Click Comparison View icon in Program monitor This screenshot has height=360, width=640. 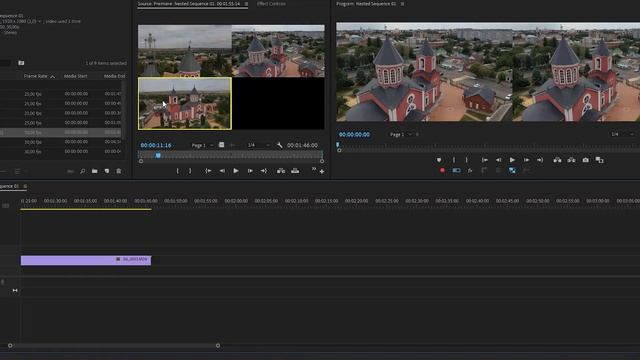599,160
